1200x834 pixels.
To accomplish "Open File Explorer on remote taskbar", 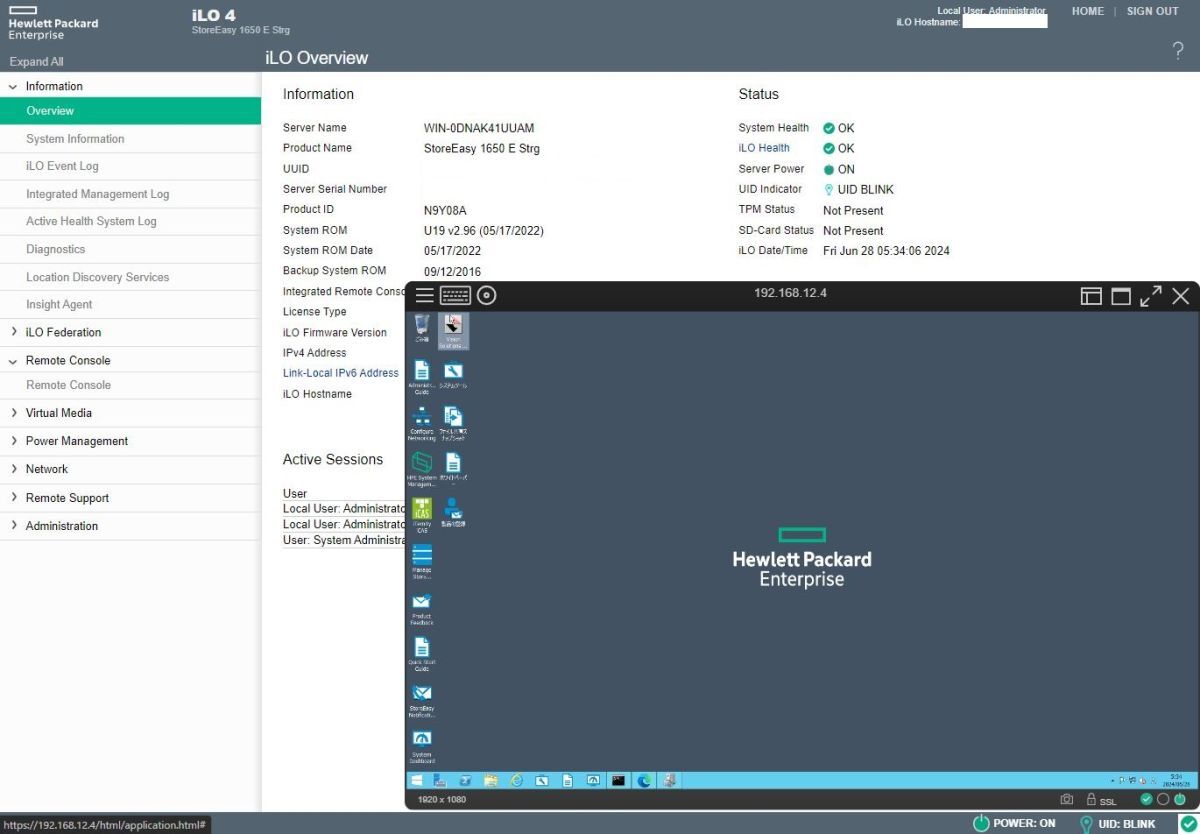I will point(491,780).
